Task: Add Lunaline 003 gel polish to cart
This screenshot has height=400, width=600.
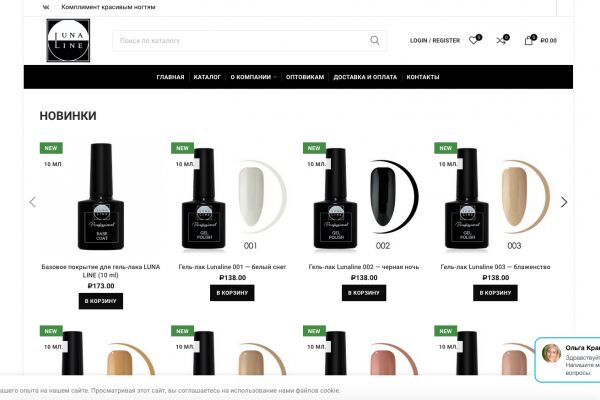Action: (495, 293)
